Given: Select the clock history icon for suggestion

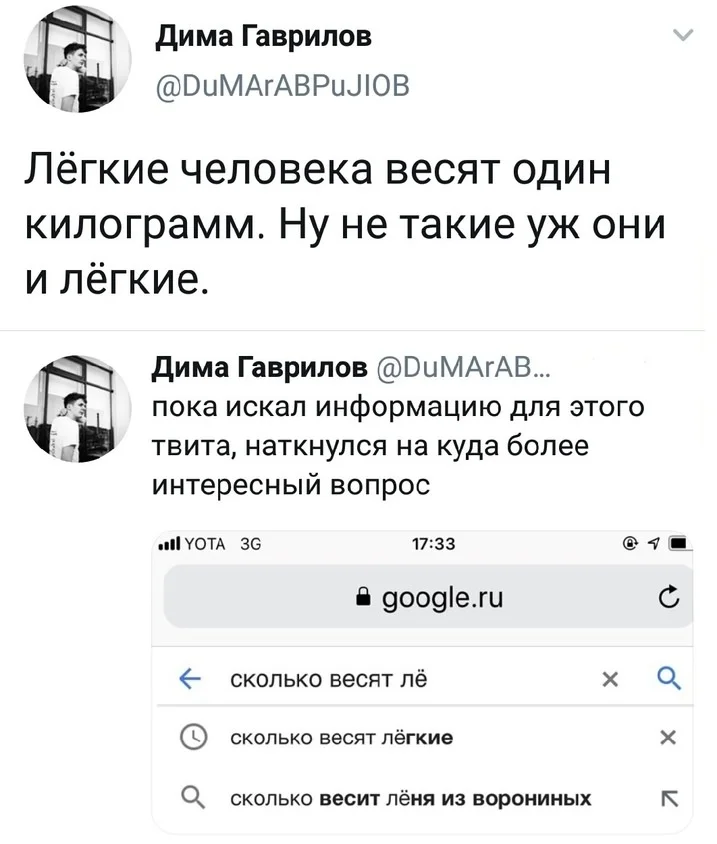Looking at the screenshot, I should tap(193, 737).
